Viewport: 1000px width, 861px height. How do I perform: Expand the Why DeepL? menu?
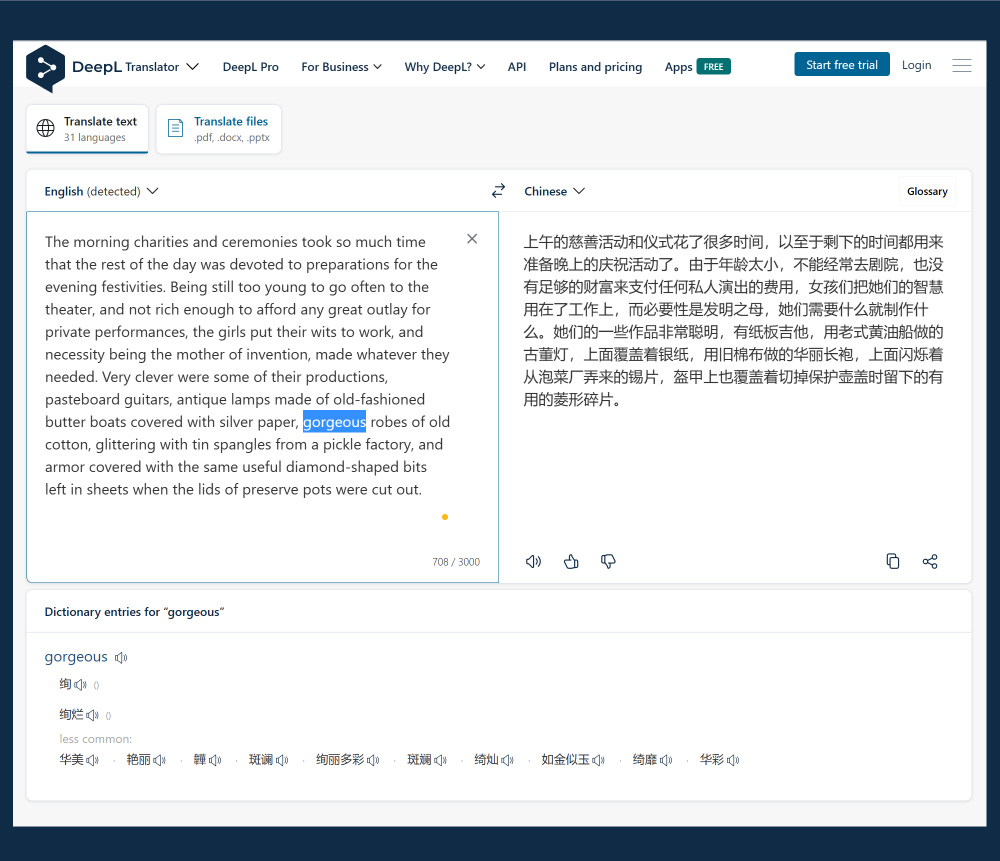click(445, 66)
